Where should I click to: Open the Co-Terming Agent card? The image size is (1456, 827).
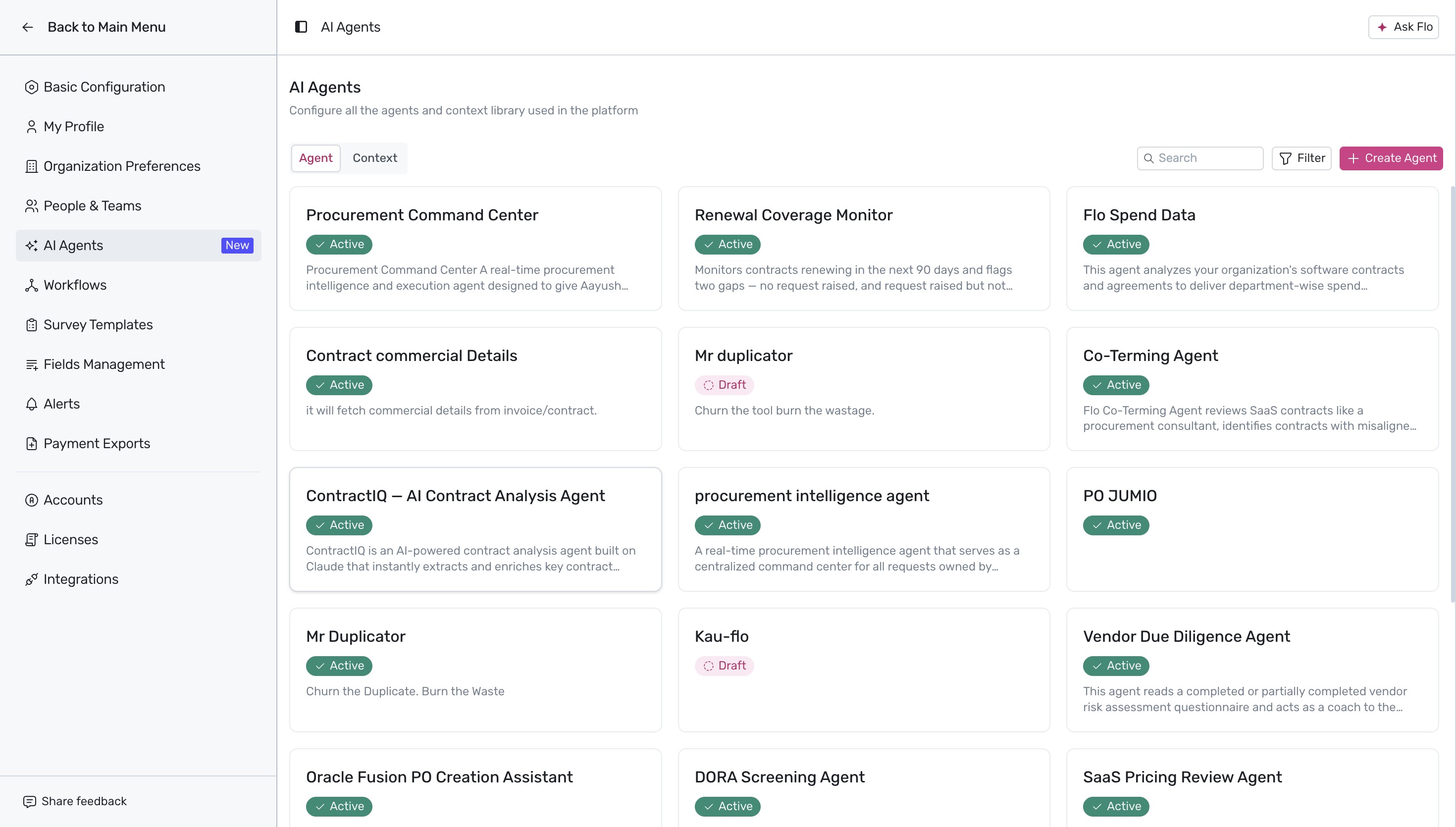coord(1252,389)
